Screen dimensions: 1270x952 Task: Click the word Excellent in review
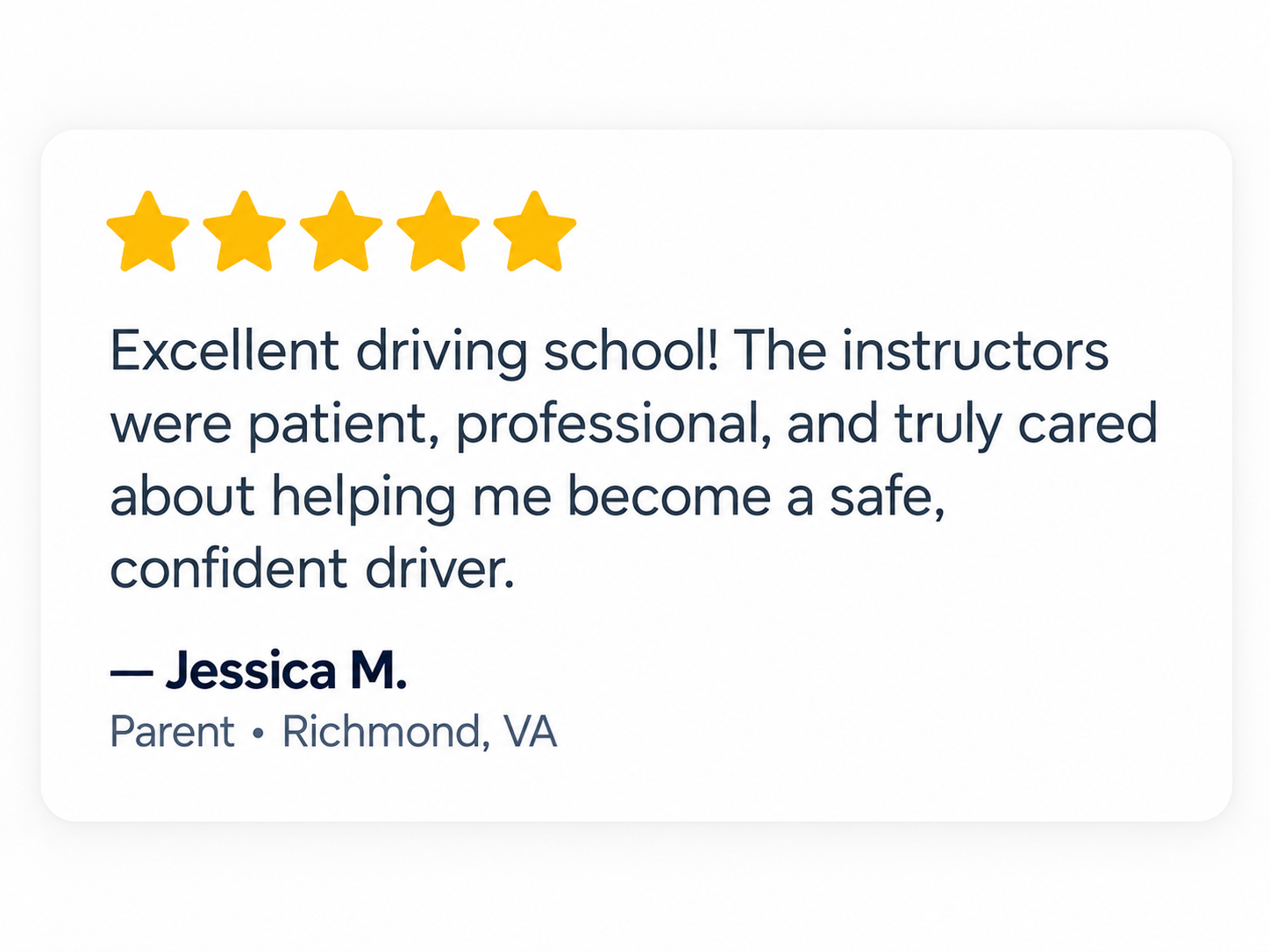point(225,351)
